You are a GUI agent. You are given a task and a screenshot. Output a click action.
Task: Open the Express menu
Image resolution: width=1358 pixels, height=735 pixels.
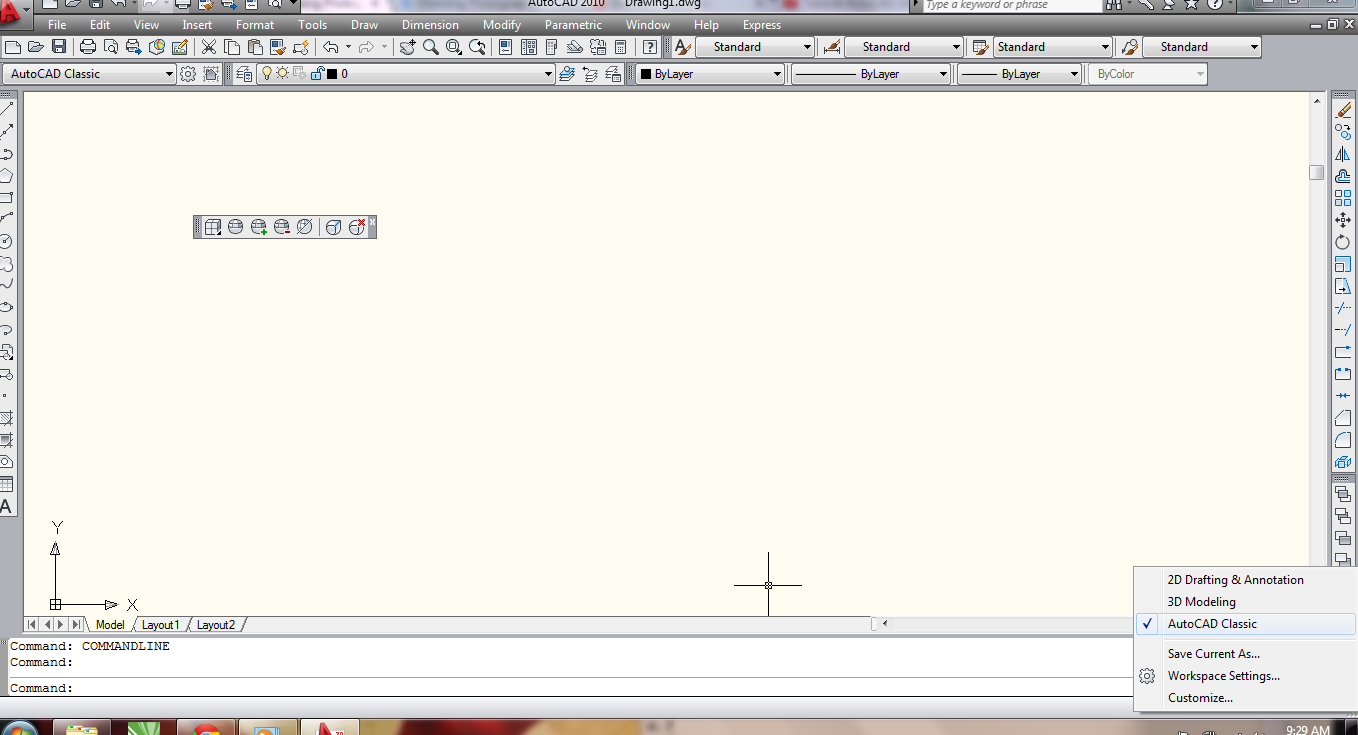(762, 25)
